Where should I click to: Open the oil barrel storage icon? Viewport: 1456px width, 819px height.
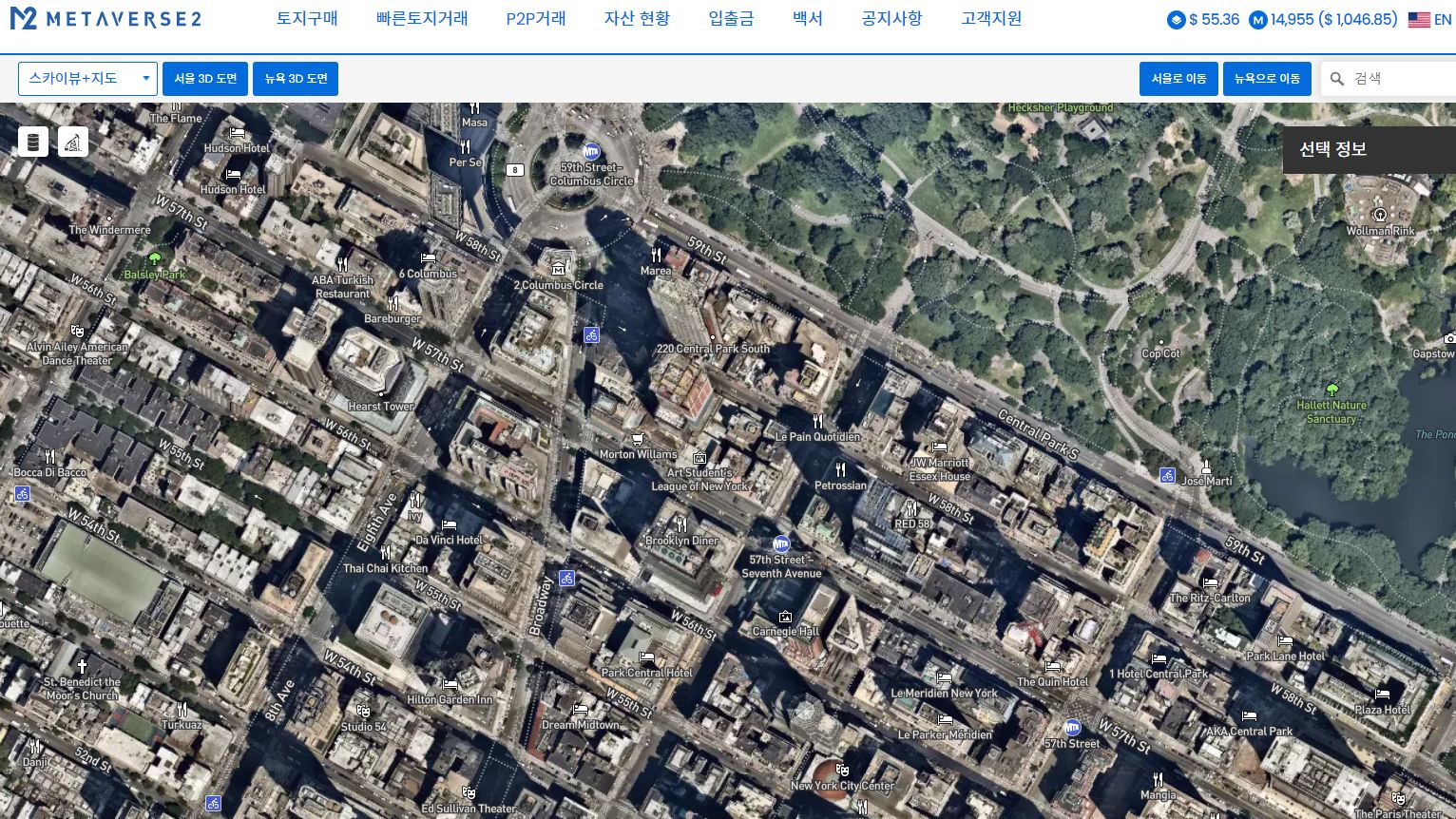(33, 142)
